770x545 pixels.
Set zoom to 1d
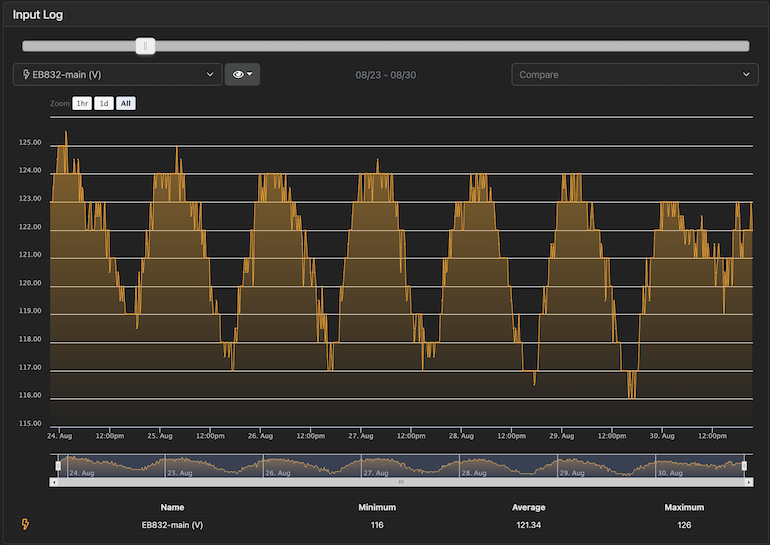[104, 103]
